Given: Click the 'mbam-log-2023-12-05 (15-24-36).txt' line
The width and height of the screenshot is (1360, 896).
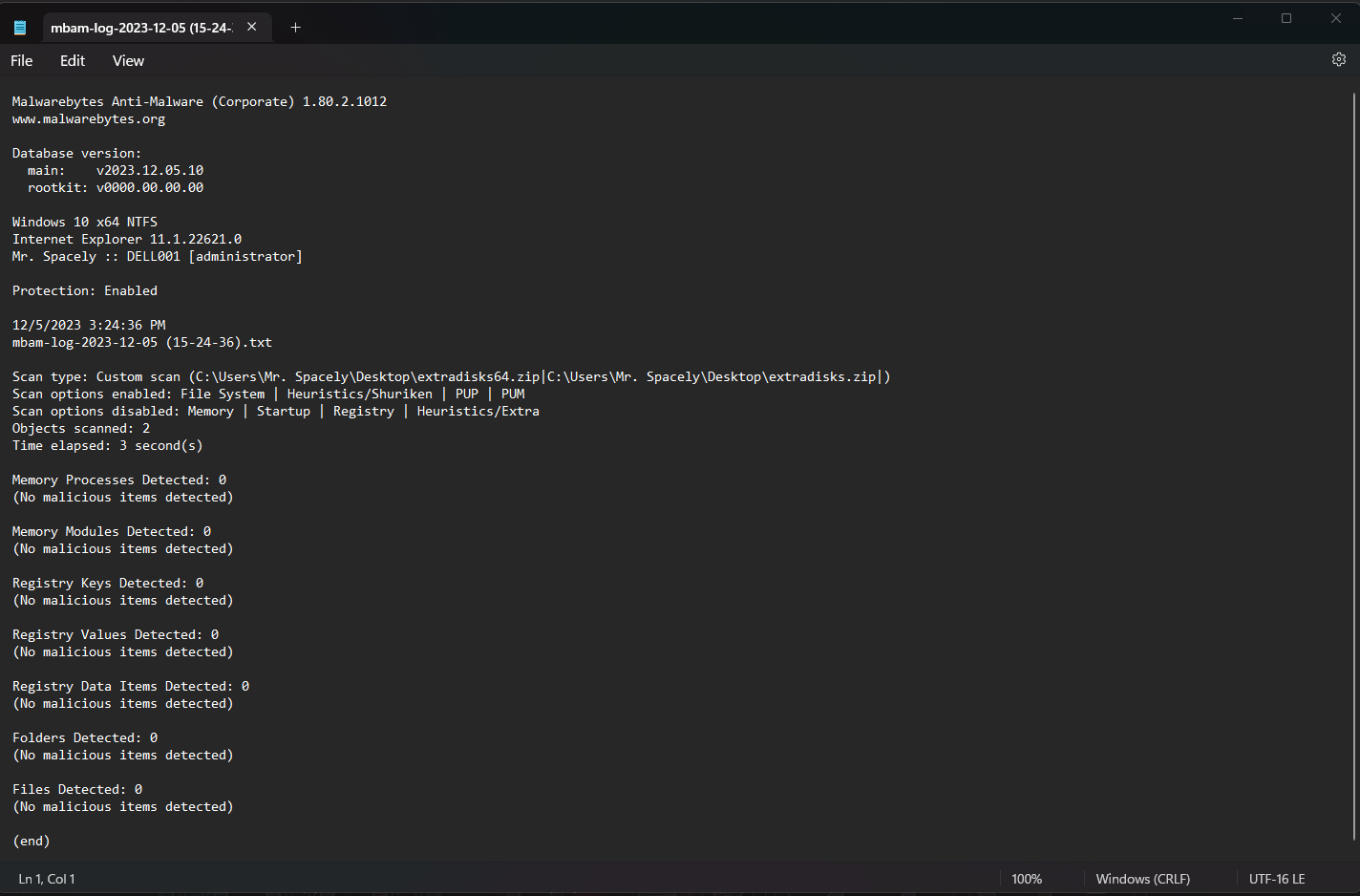Looking at the screenshot, I should (142, 342).
